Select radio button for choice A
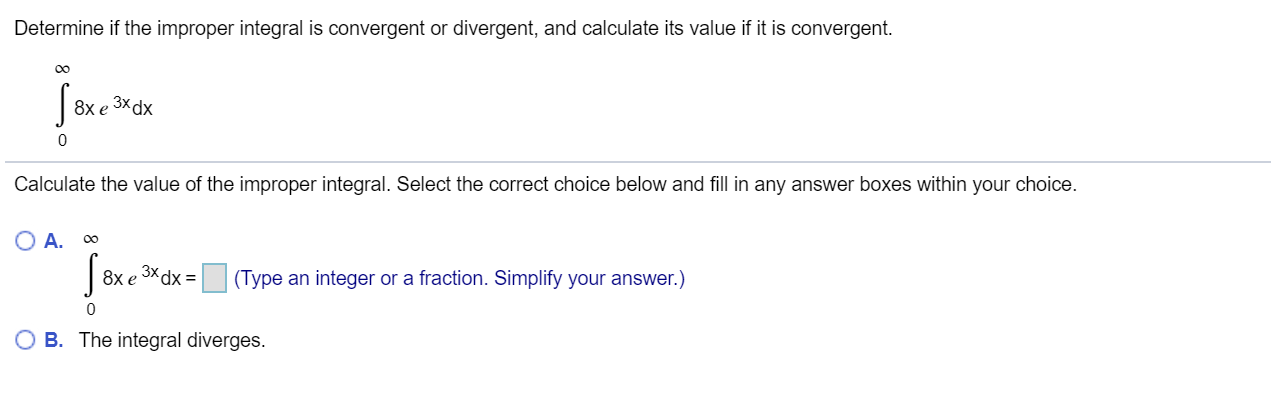The height and width of the screenshot is (412, 1271). (x=26, y=240)
